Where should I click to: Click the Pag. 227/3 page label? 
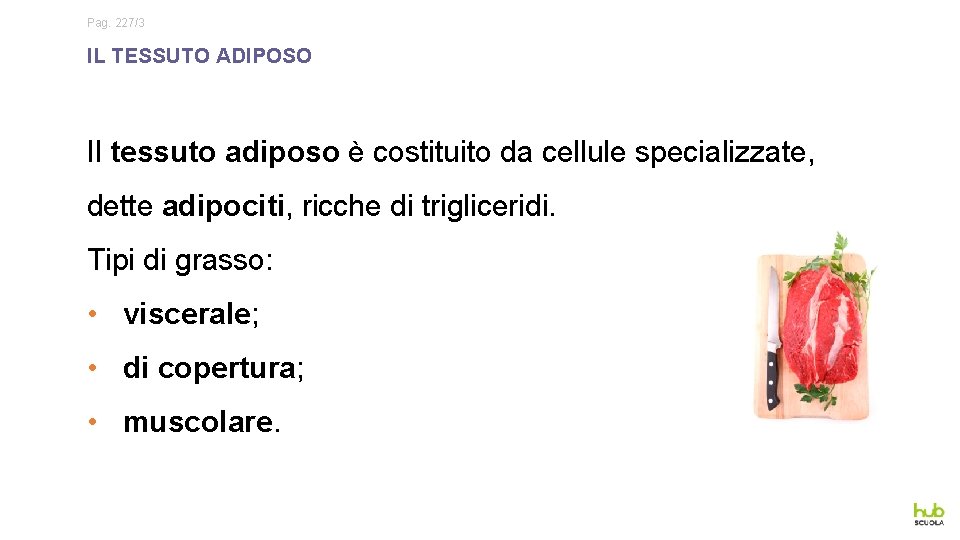tap(116, 22)
